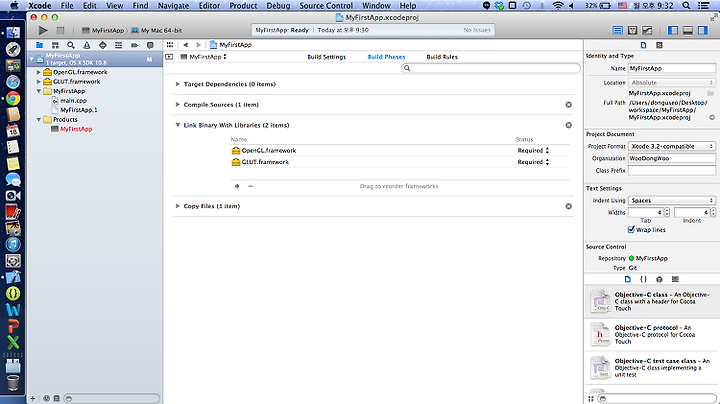Viewport: 720px width, 404px height.
Task: Change GLUT.framework Required status
Action: 533,162
